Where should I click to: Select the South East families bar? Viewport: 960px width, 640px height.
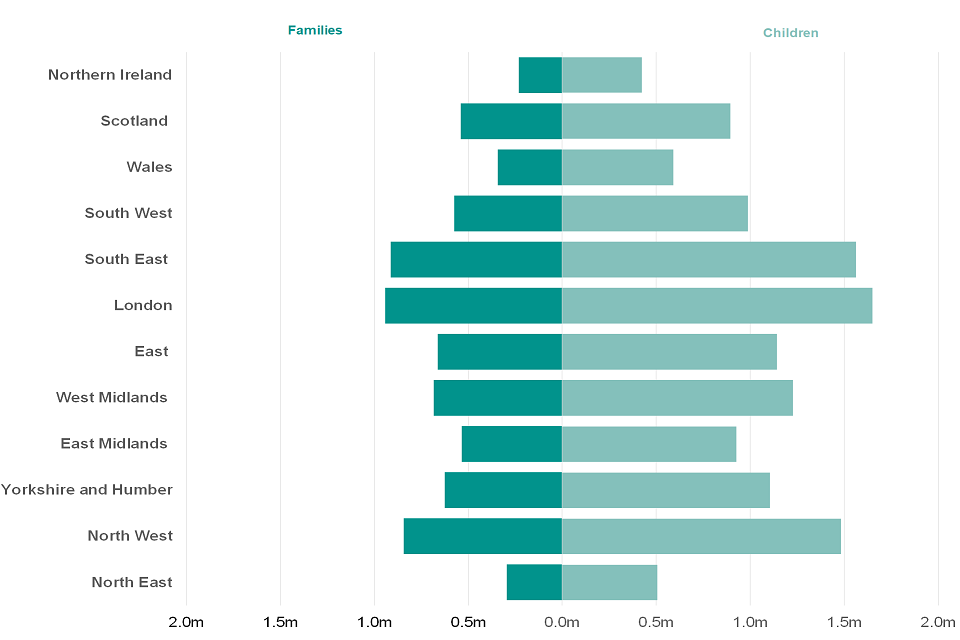pyautogui.click(x=476, y=260)
